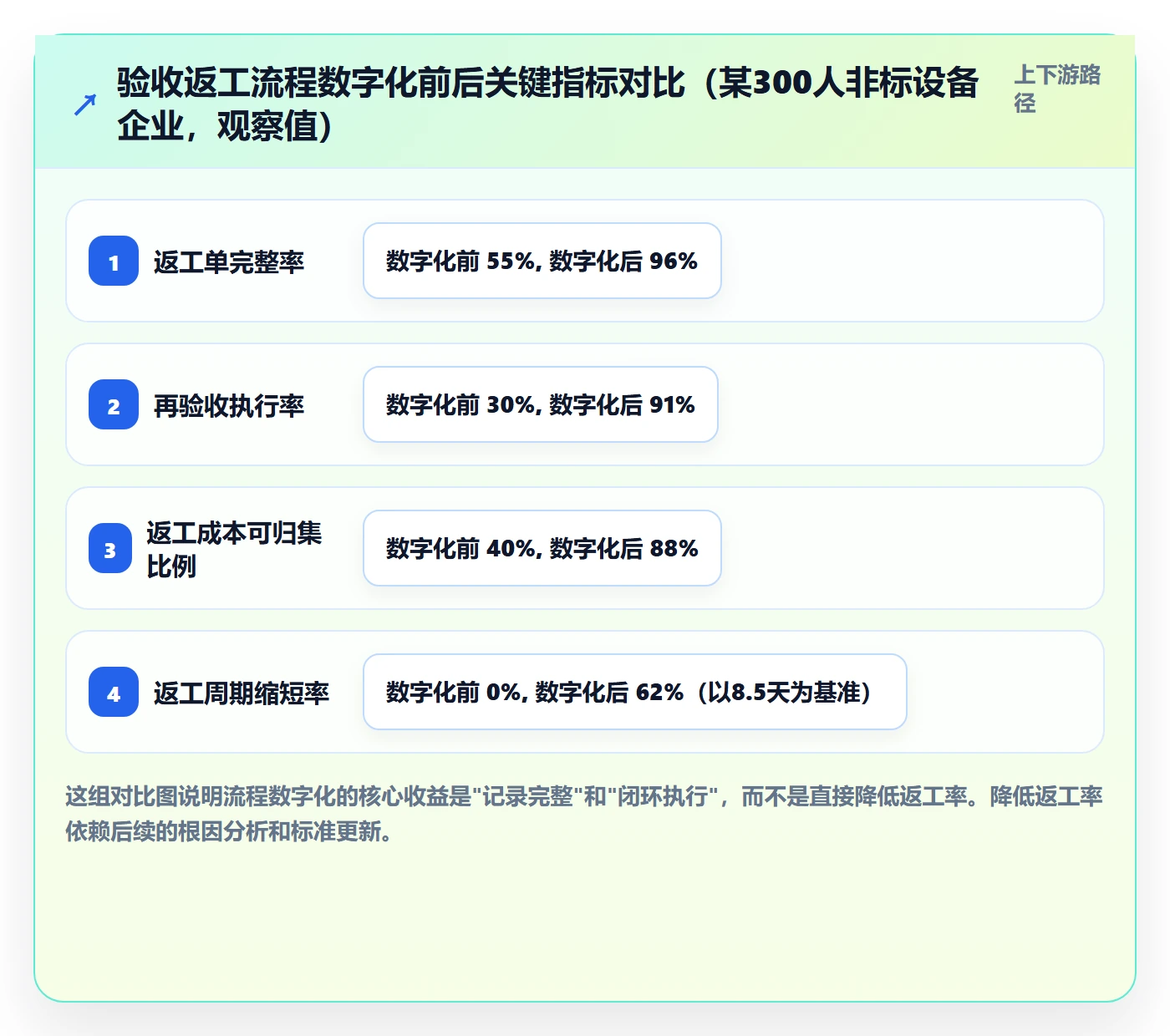Select the number 4 badge
Image resolution: width=1170 pixels, height=1036 pixels.
pyautogui.click(x=114, y=692)
